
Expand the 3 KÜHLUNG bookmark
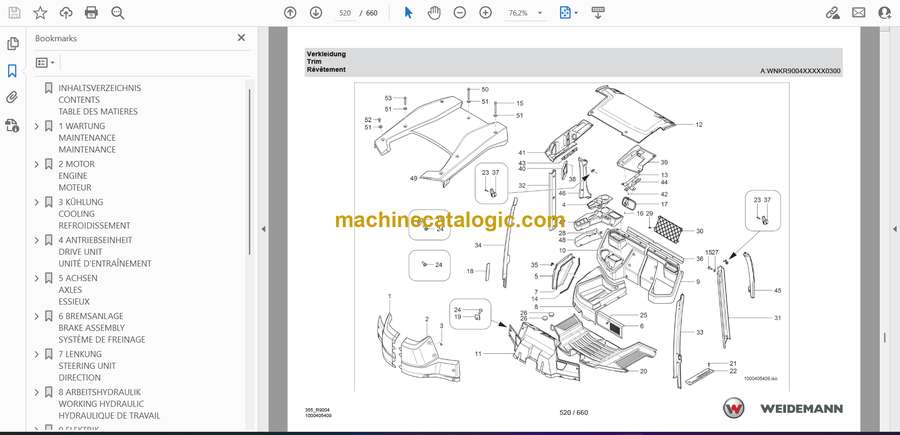pyautogui.click(x=37, y=202)
